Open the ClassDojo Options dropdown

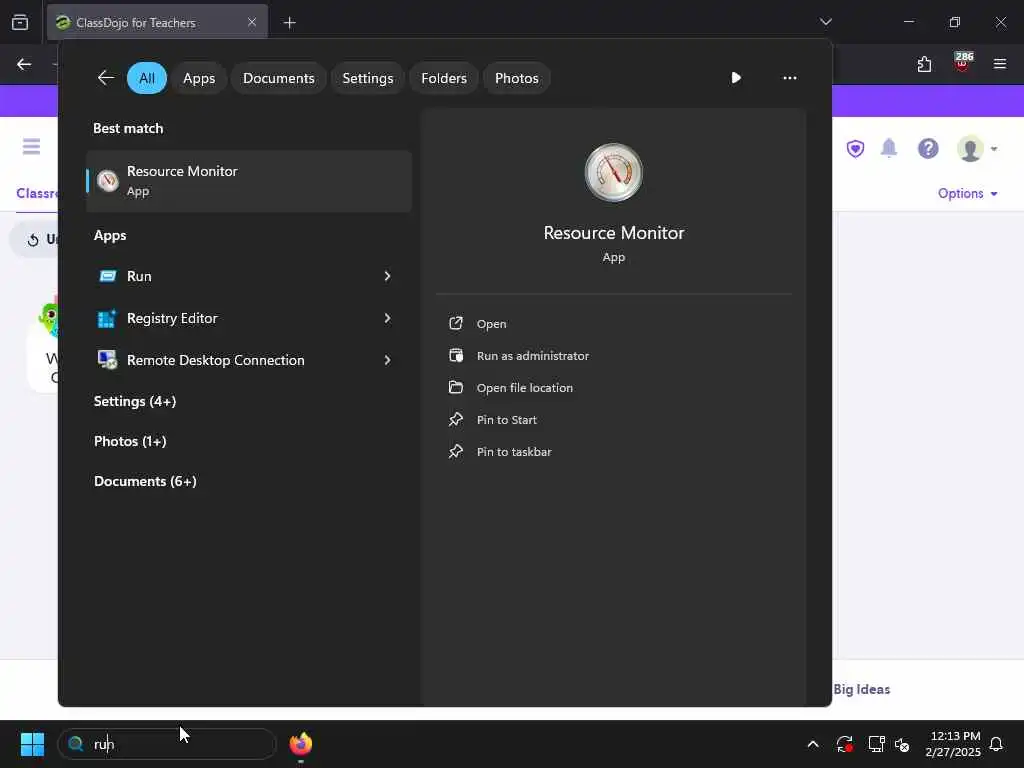(967, 193)
